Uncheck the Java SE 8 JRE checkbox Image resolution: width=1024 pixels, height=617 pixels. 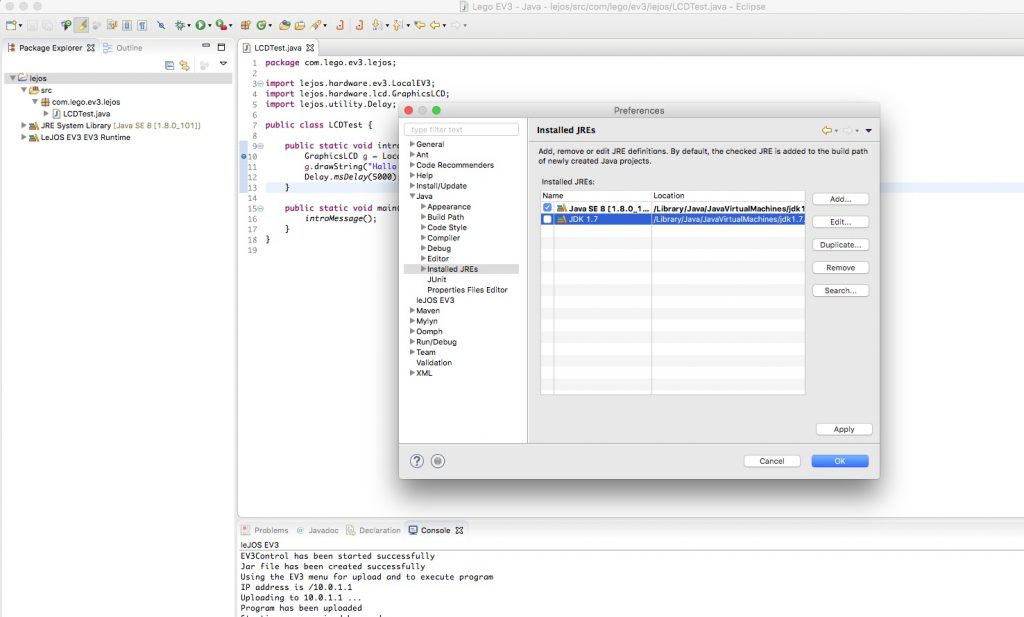pyautogui.click(x=547, y=208)
